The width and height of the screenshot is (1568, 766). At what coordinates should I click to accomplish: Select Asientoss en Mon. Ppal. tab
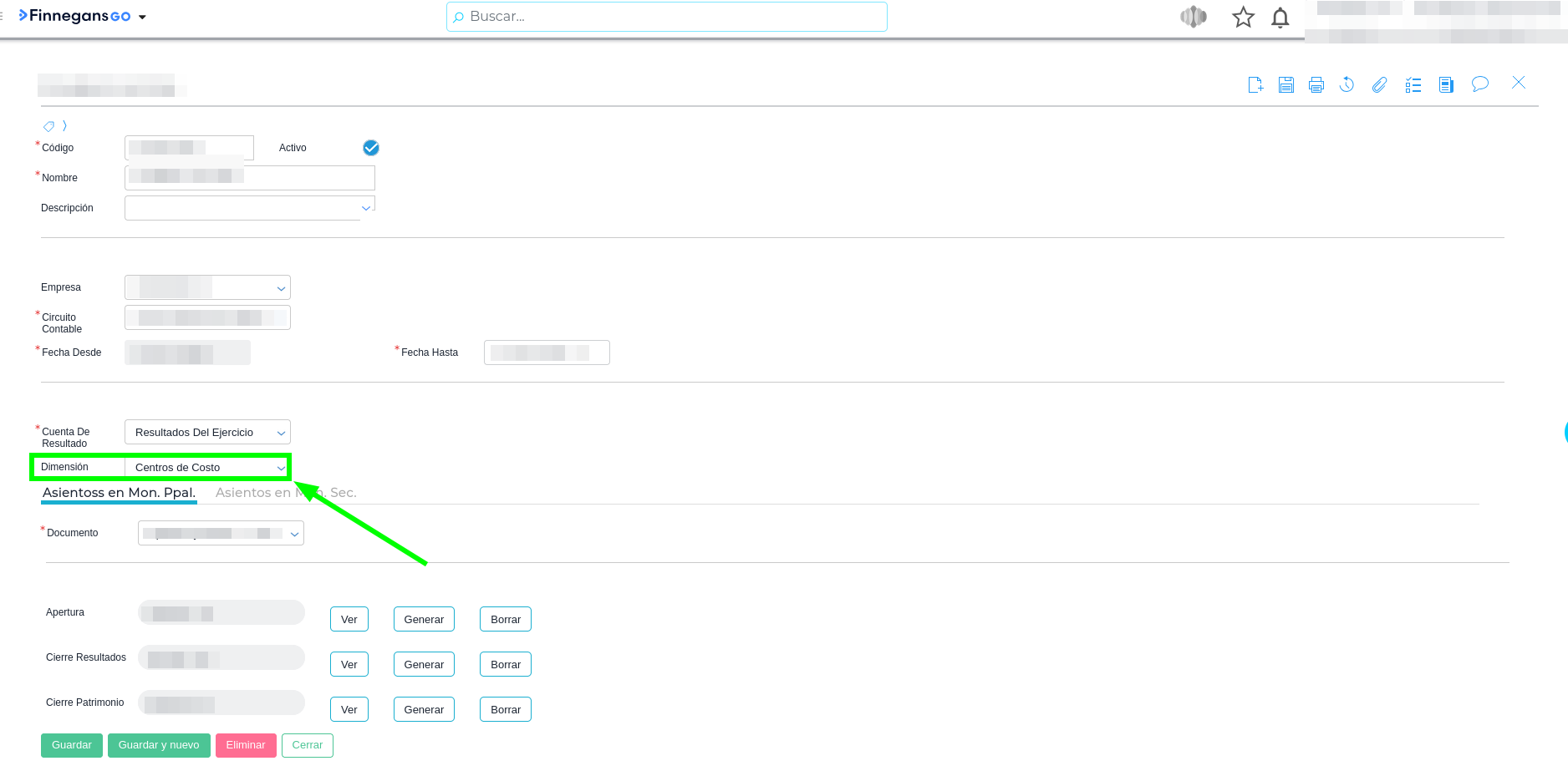[119, 493]
